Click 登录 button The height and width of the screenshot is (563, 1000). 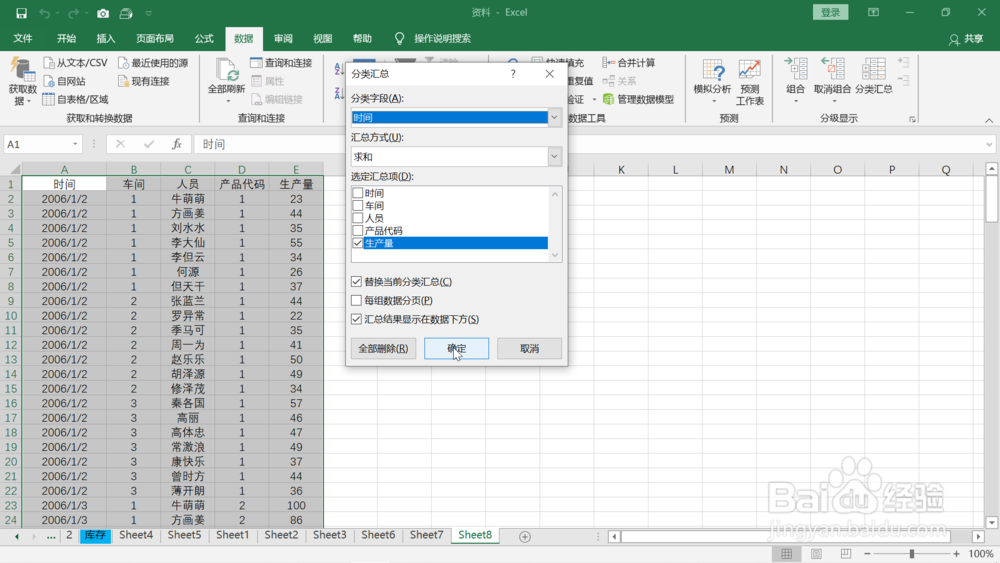pyautogui.click(x=830, y=12)
